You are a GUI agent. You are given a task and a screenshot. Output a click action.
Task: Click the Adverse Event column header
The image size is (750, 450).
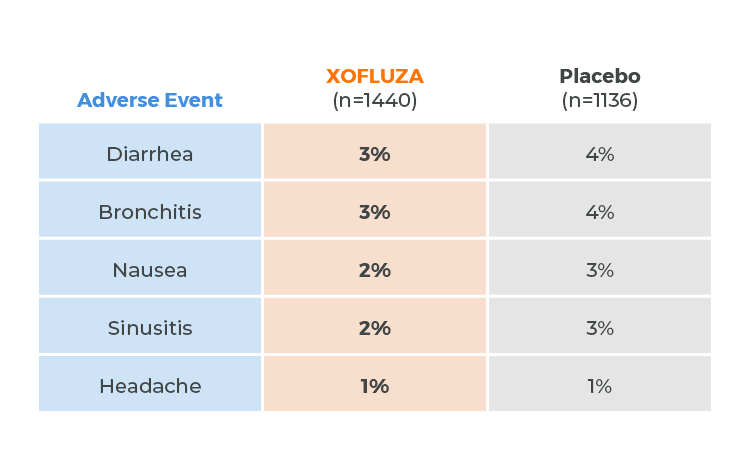point(150,100)
